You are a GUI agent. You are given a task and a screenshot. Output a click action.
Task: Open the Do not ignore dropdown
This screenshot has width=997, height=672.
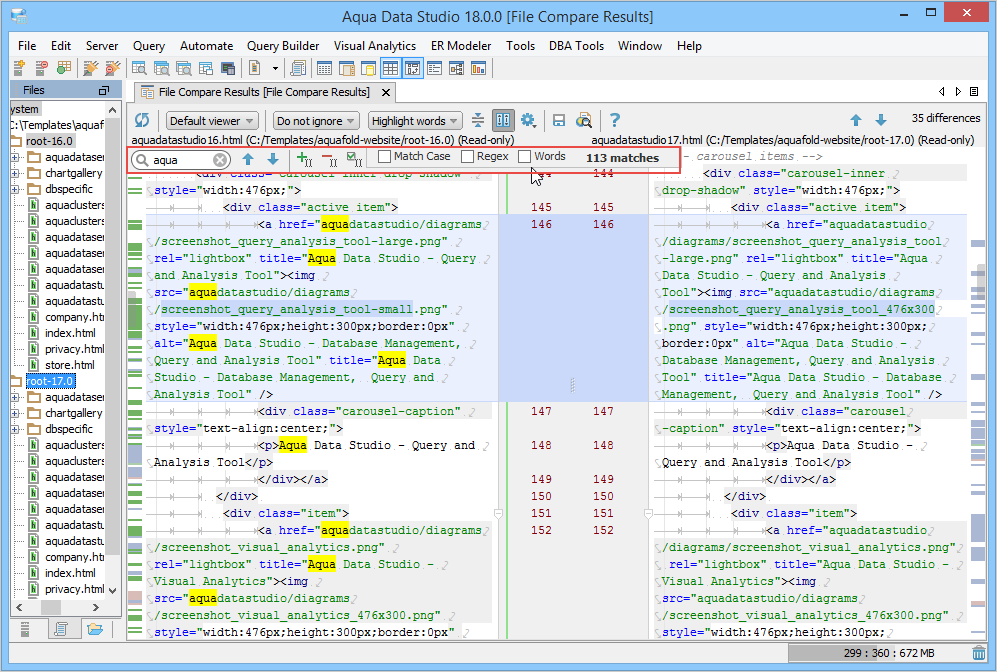(315, 121)
